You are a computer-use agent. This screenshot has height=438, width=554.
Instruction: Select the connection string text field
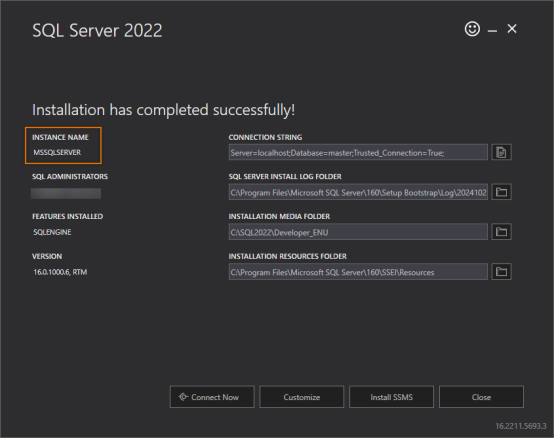click(x=358, y=152)
